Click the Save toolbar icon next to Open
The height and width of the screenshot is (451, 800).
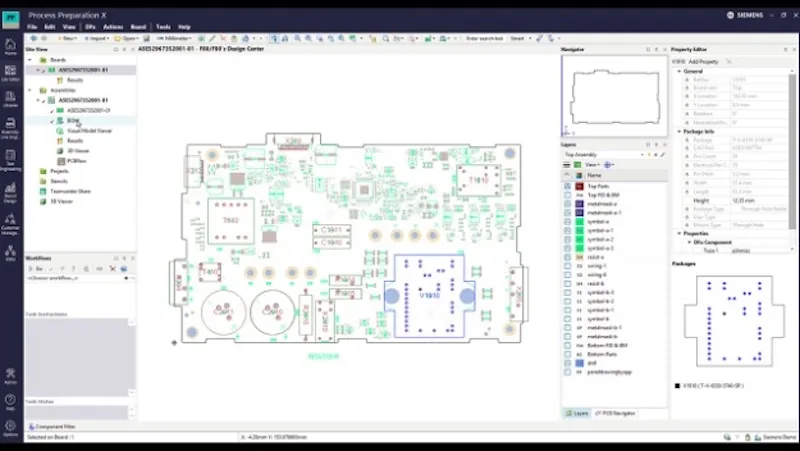pyautogui.click(x=146, y=38)
